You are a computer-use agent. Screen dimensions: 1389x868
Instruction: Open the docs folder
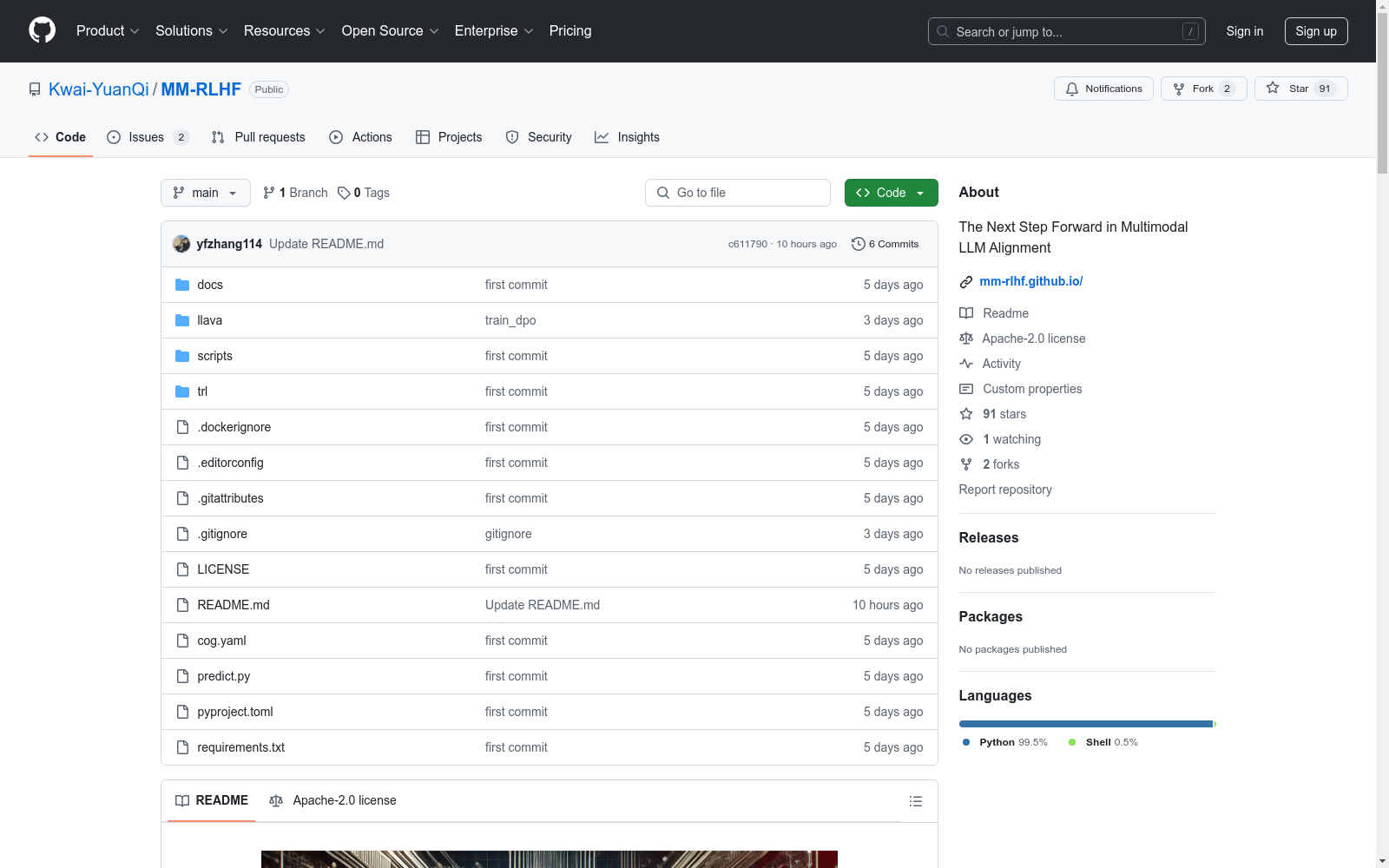pos(210,285)
